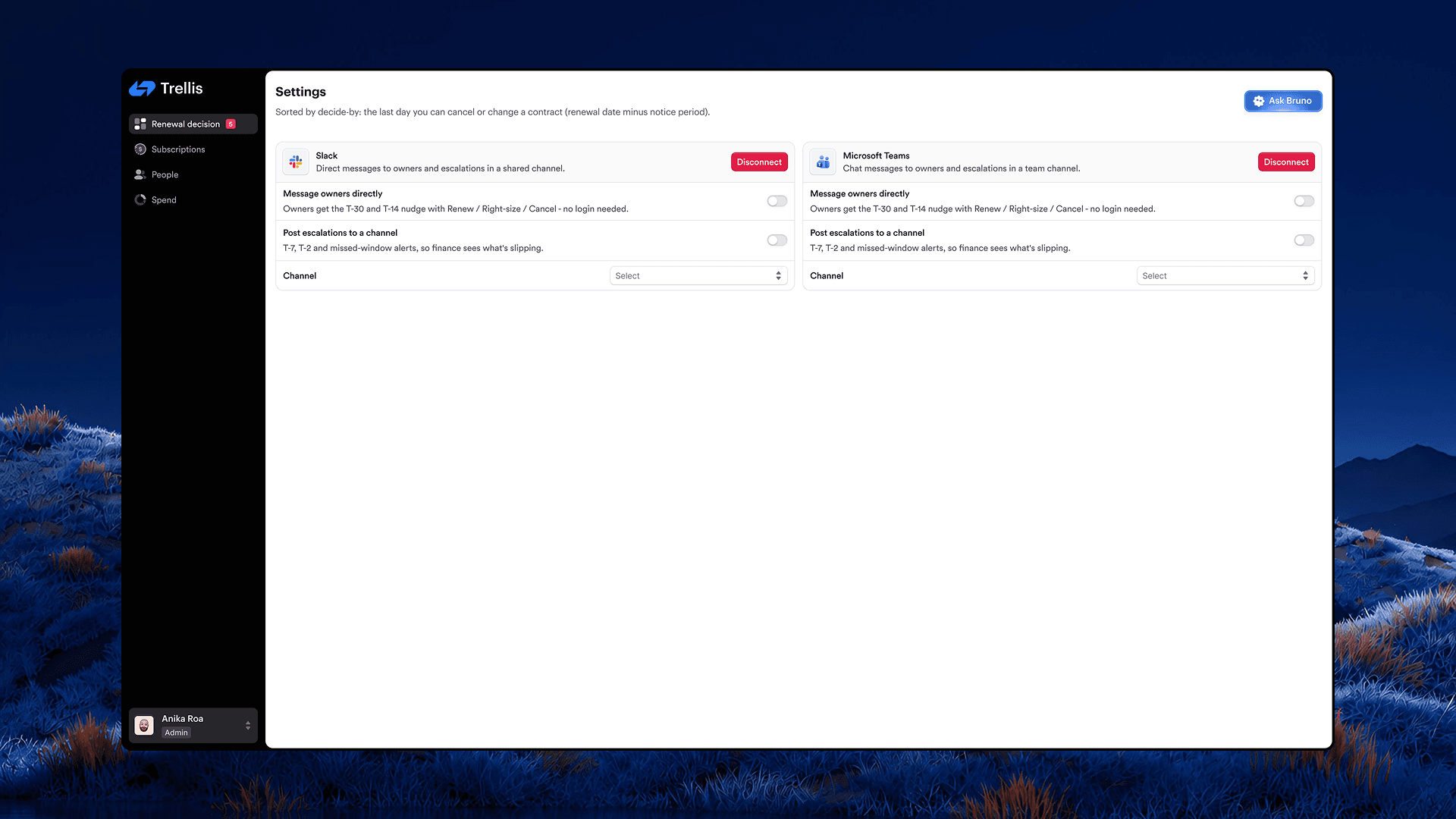Screen dimensions: 1456x819
Task: Open the People section
Action: tap(193, 174)
